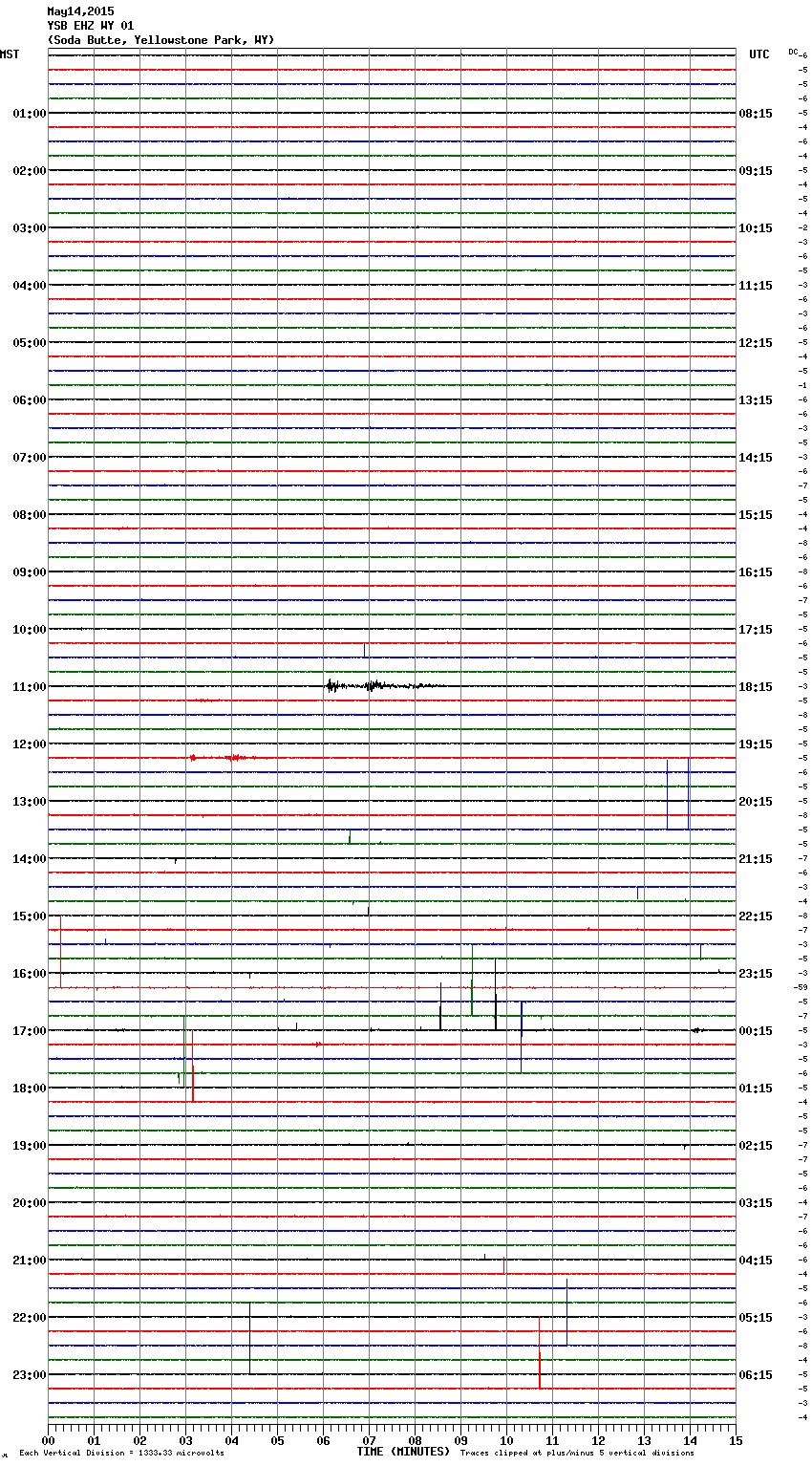Select the 03:00 MST time label
812x1466 pixels.
coord(30,228)
